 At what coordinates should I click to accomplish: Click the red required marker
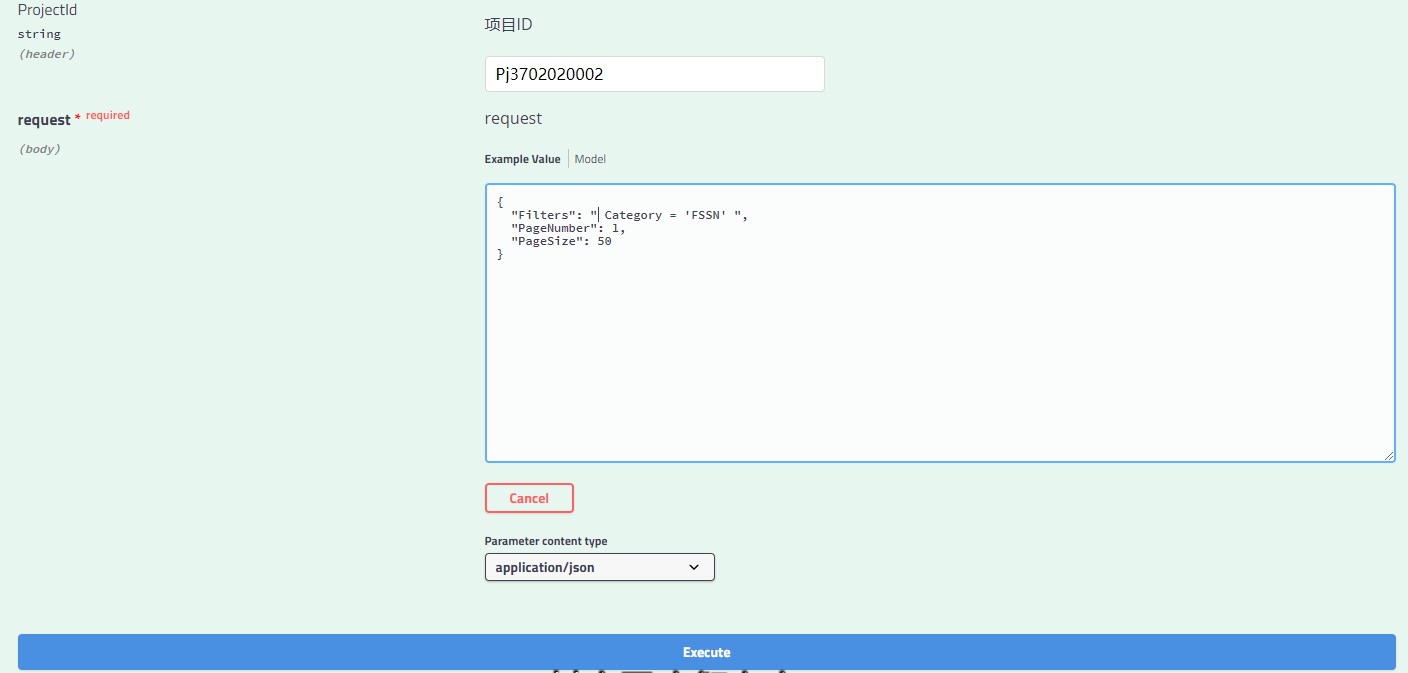tap(107, 115)
